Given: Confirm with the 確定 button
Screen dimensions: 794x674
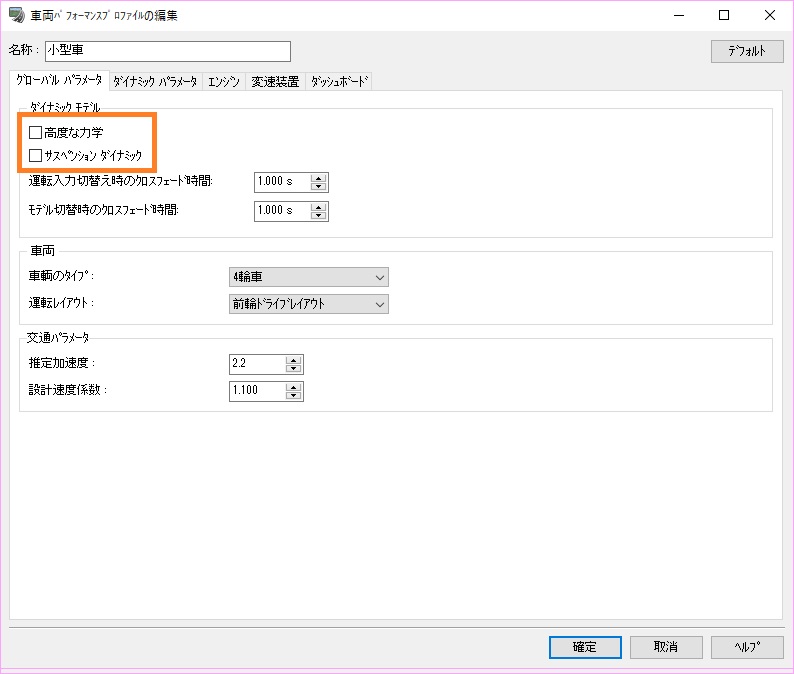Looking at the screenshot, I should (585, 647).
